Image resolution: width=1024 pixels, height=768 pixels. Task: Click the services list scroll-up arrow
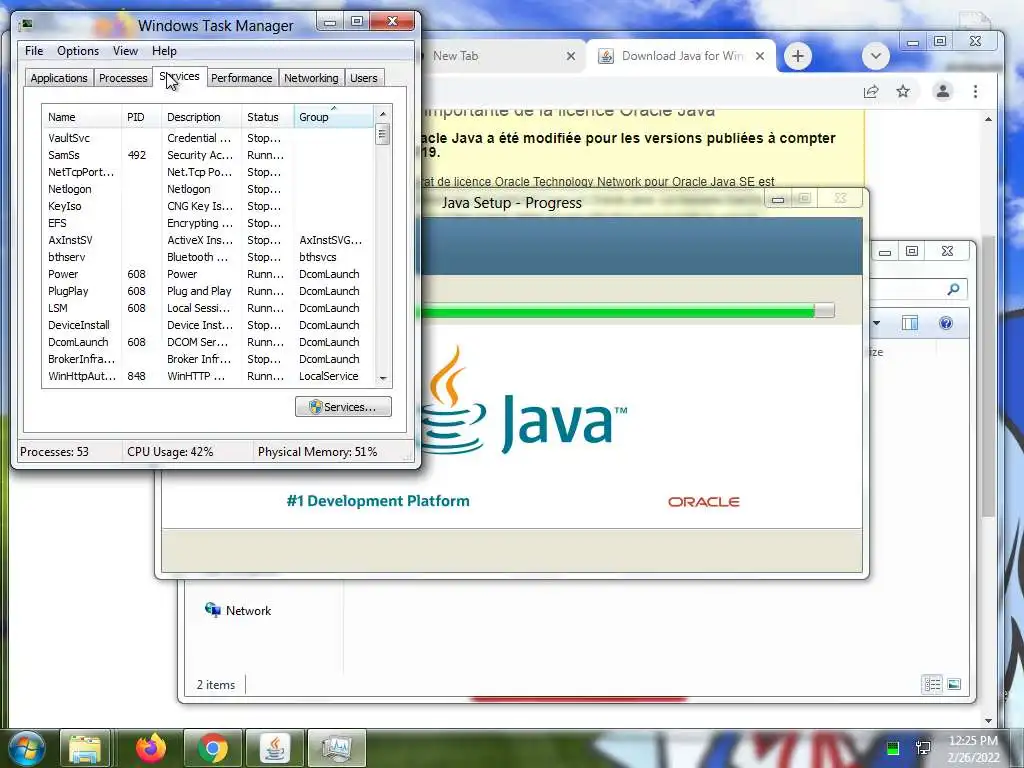[x=383, y=114]
